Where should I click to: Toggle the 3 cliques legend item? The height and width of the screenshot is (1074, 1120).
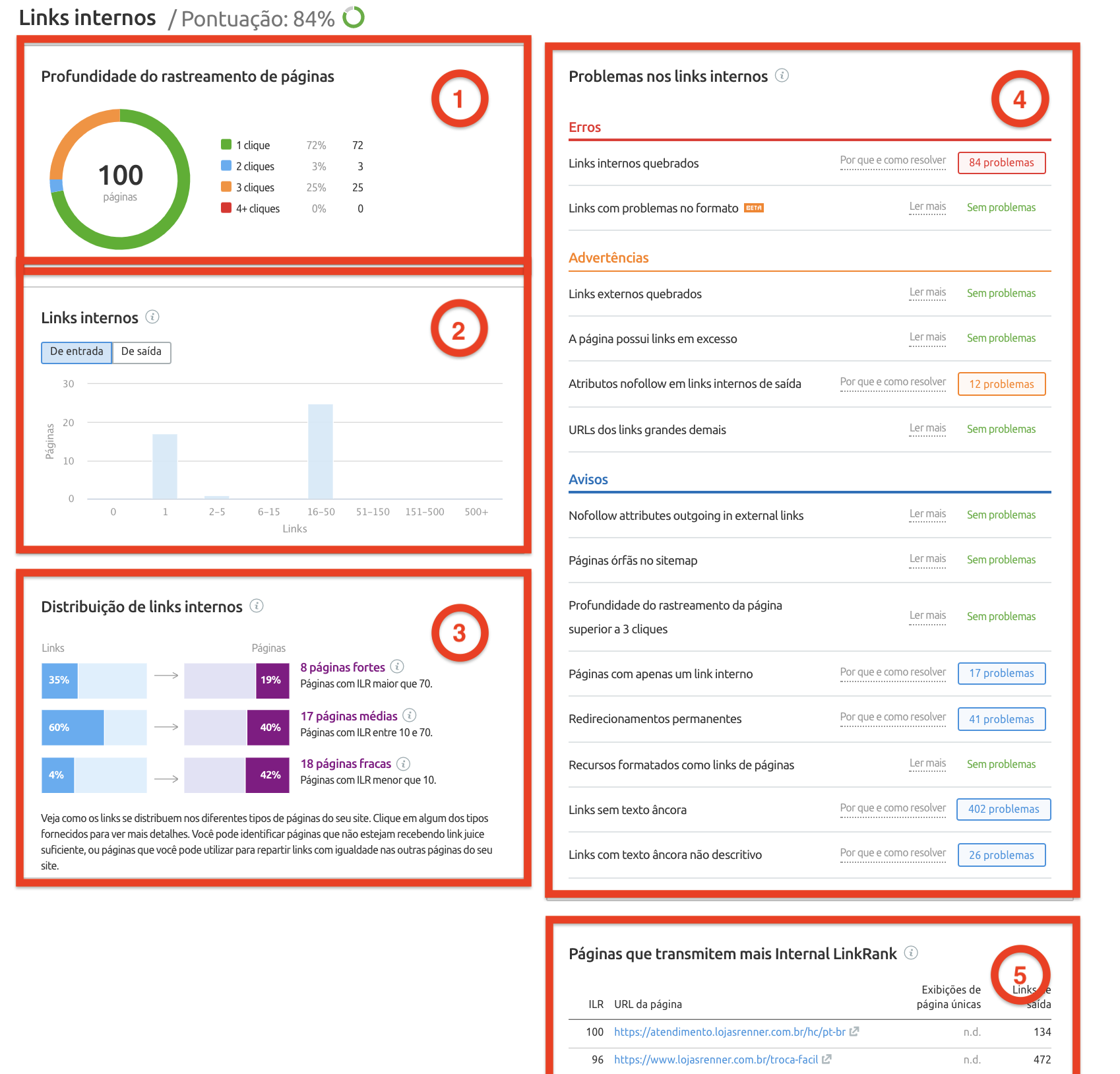coord(253,187)
